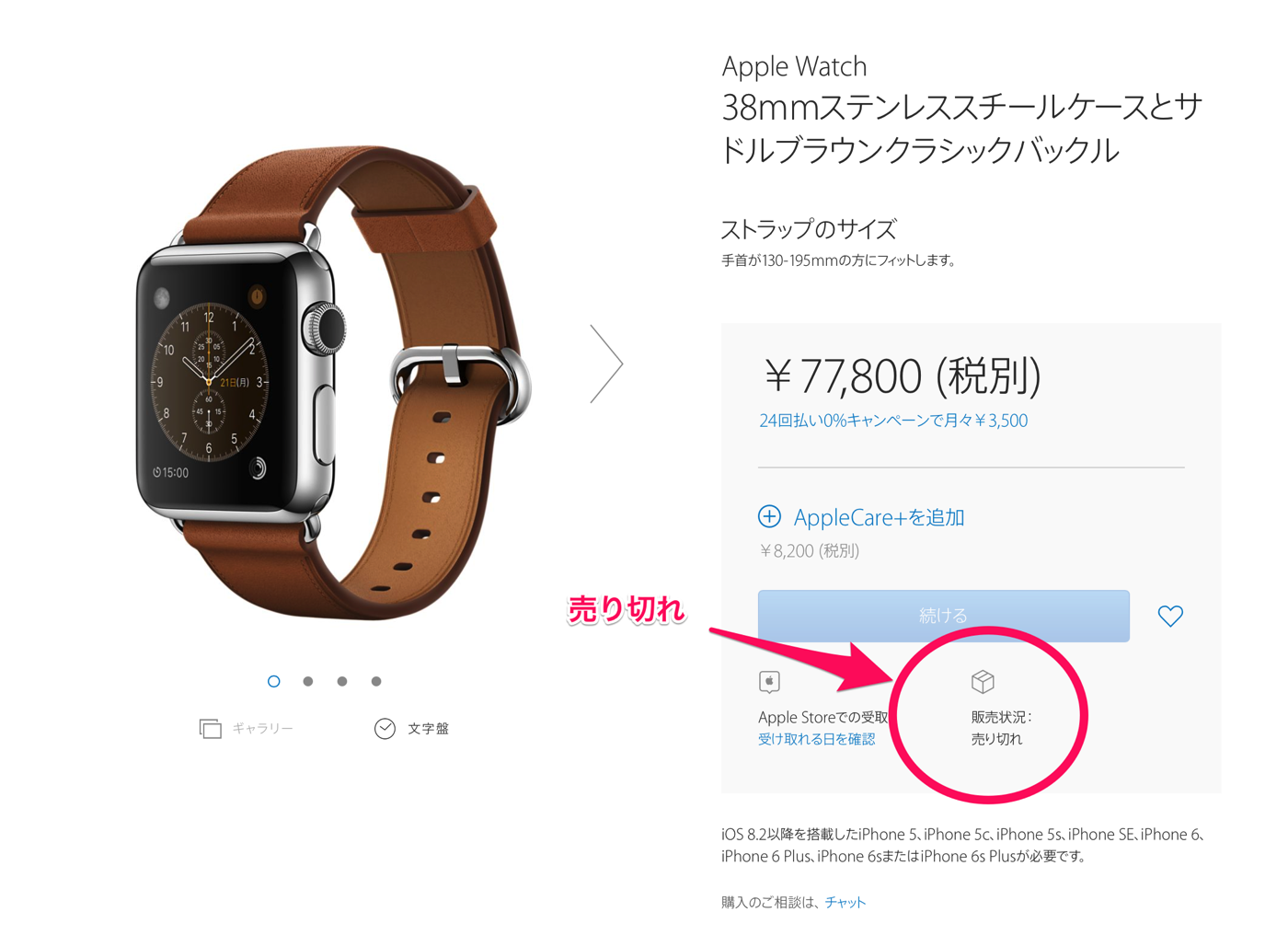Click the 販売状況: 売り切れ status text

click(x=1001, y=727)
